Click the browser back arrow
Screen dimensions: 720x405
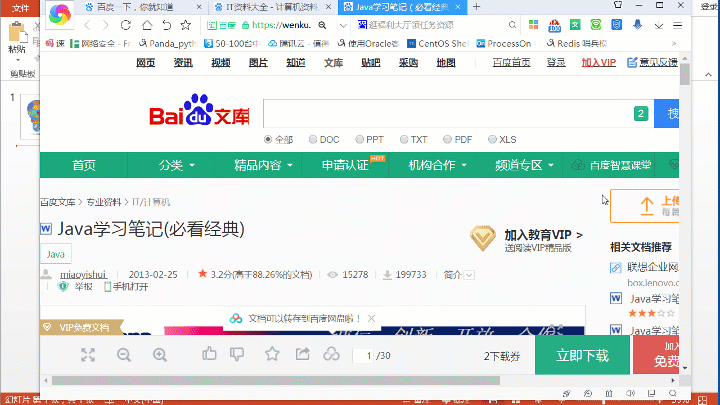(88, 25)
